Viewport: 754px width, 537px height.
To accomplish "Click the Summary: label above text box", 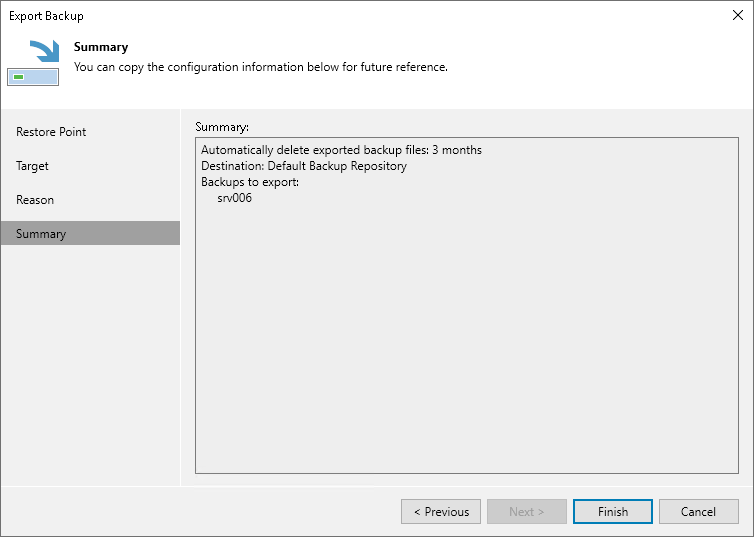I will (x=221, y=127).
